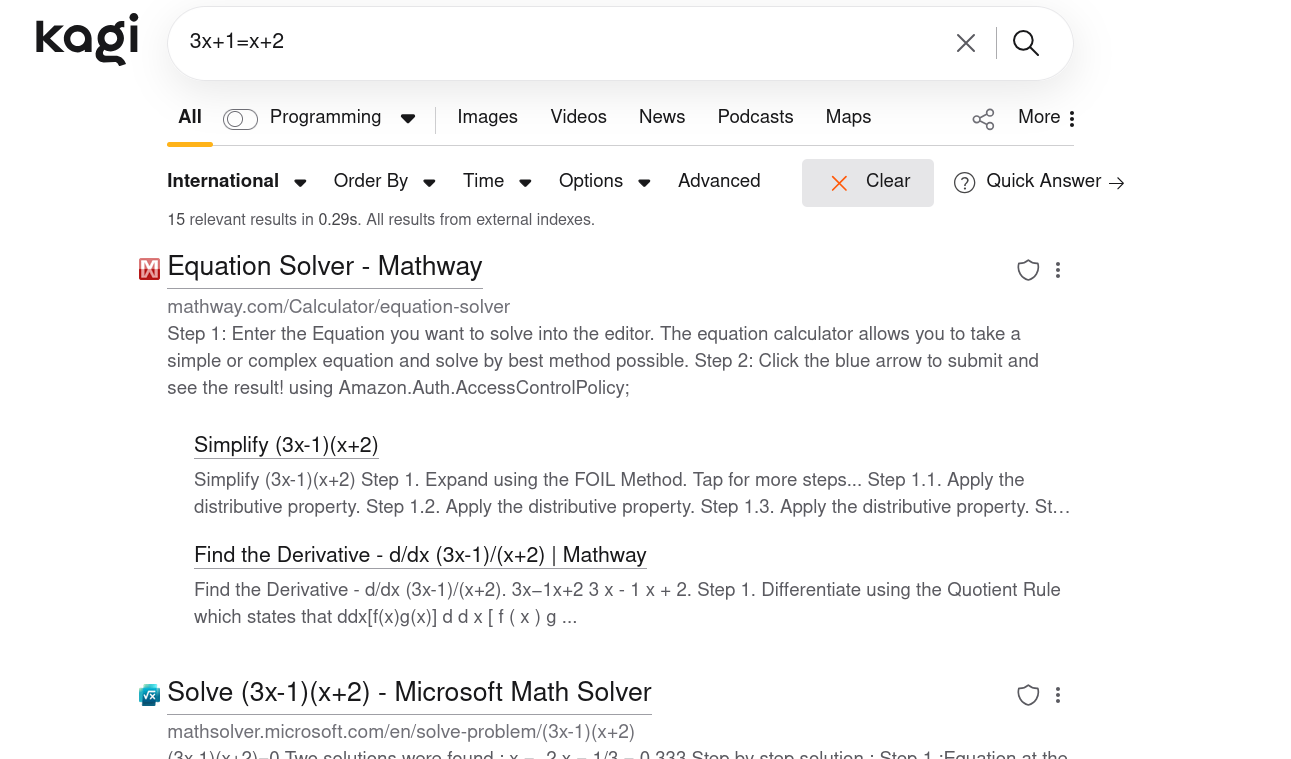Expand the Programming lens dropdown arrow
This screenshot has width=1291, height=759.
click(408, 119)
